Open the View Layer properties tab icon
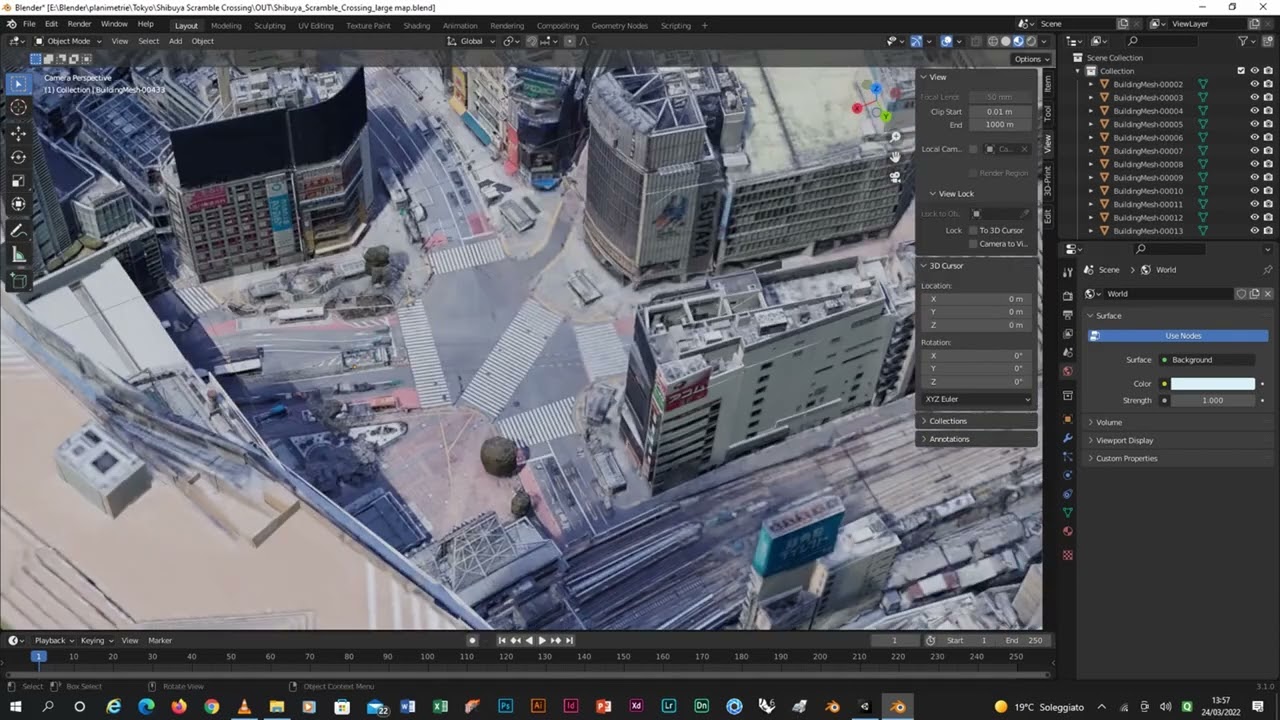The image size is (1280, 720). 1068,334
